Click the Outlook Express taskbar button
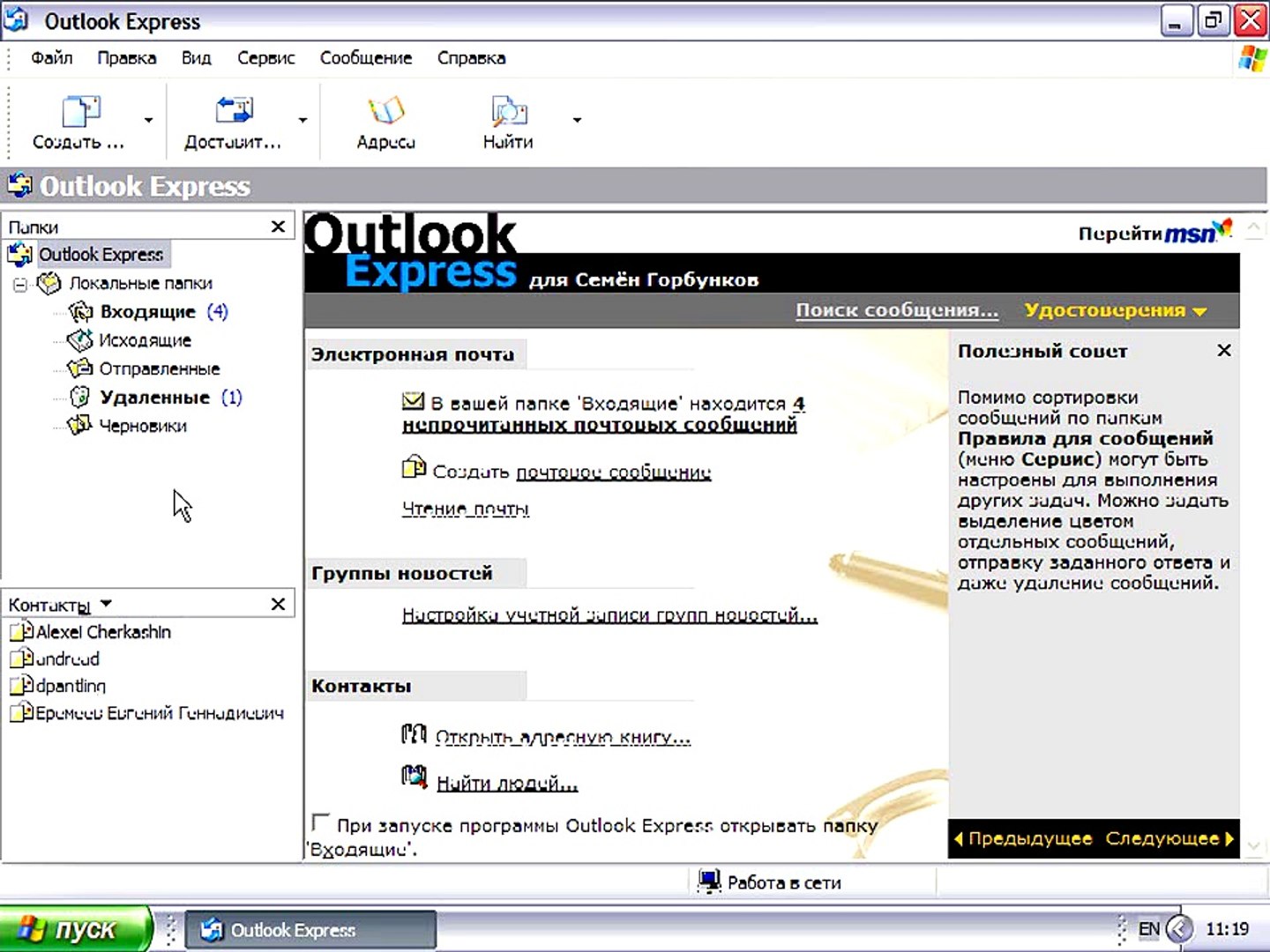Viewport: 1270px width, 952px height. click(x=310, y=930)
